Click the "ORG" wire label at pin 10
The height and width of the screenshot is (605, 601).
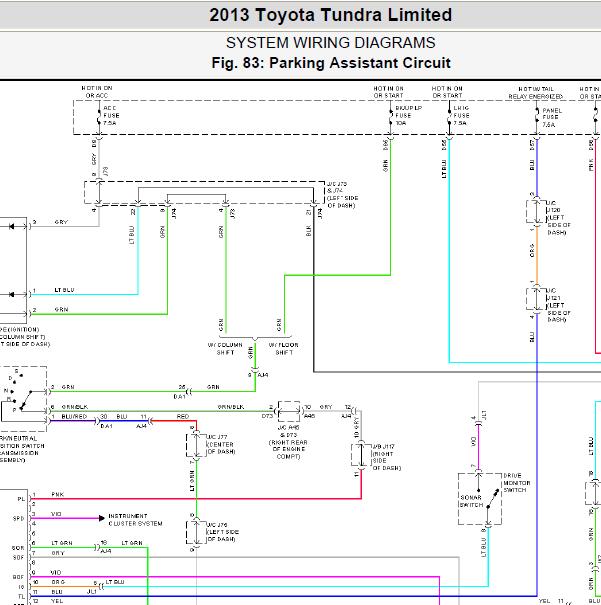click(58, 582)
